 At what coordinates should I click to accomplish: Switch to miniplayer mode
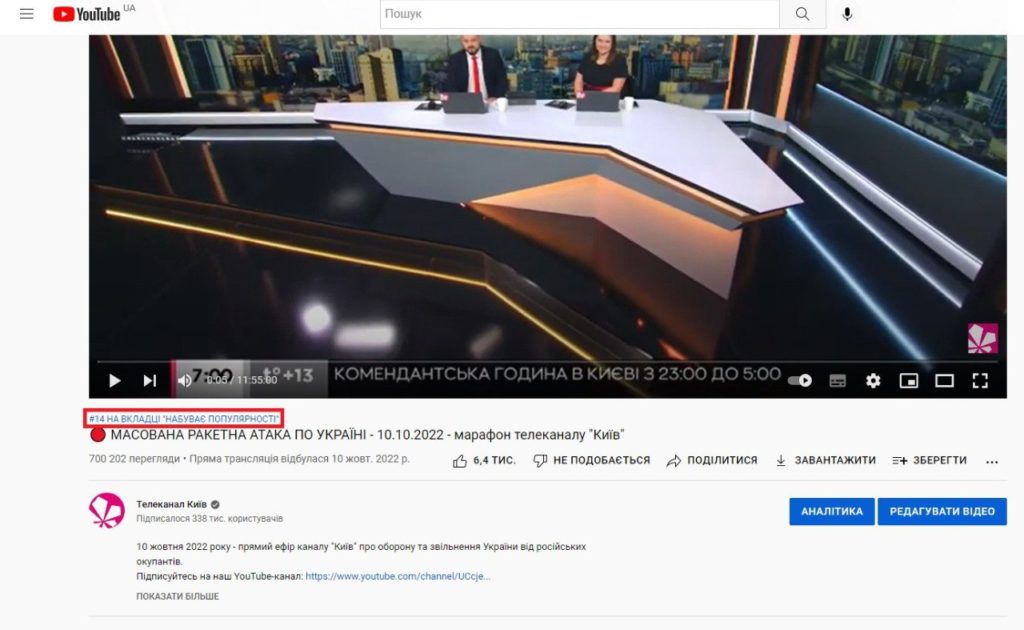click(908, 381)
